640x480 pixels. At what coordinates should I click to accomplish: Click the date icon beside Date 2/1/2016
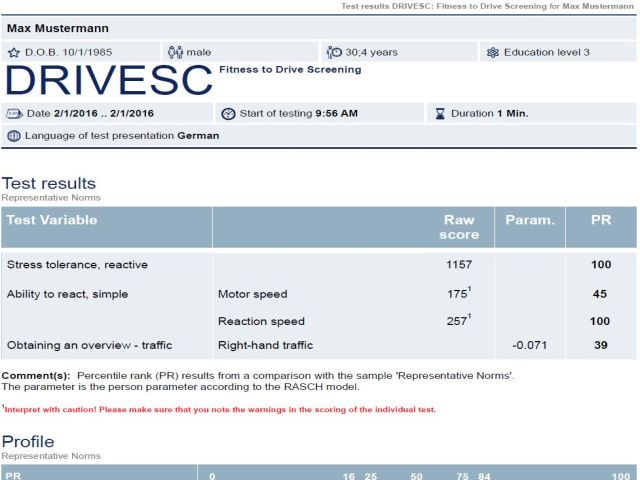[14, 113]
